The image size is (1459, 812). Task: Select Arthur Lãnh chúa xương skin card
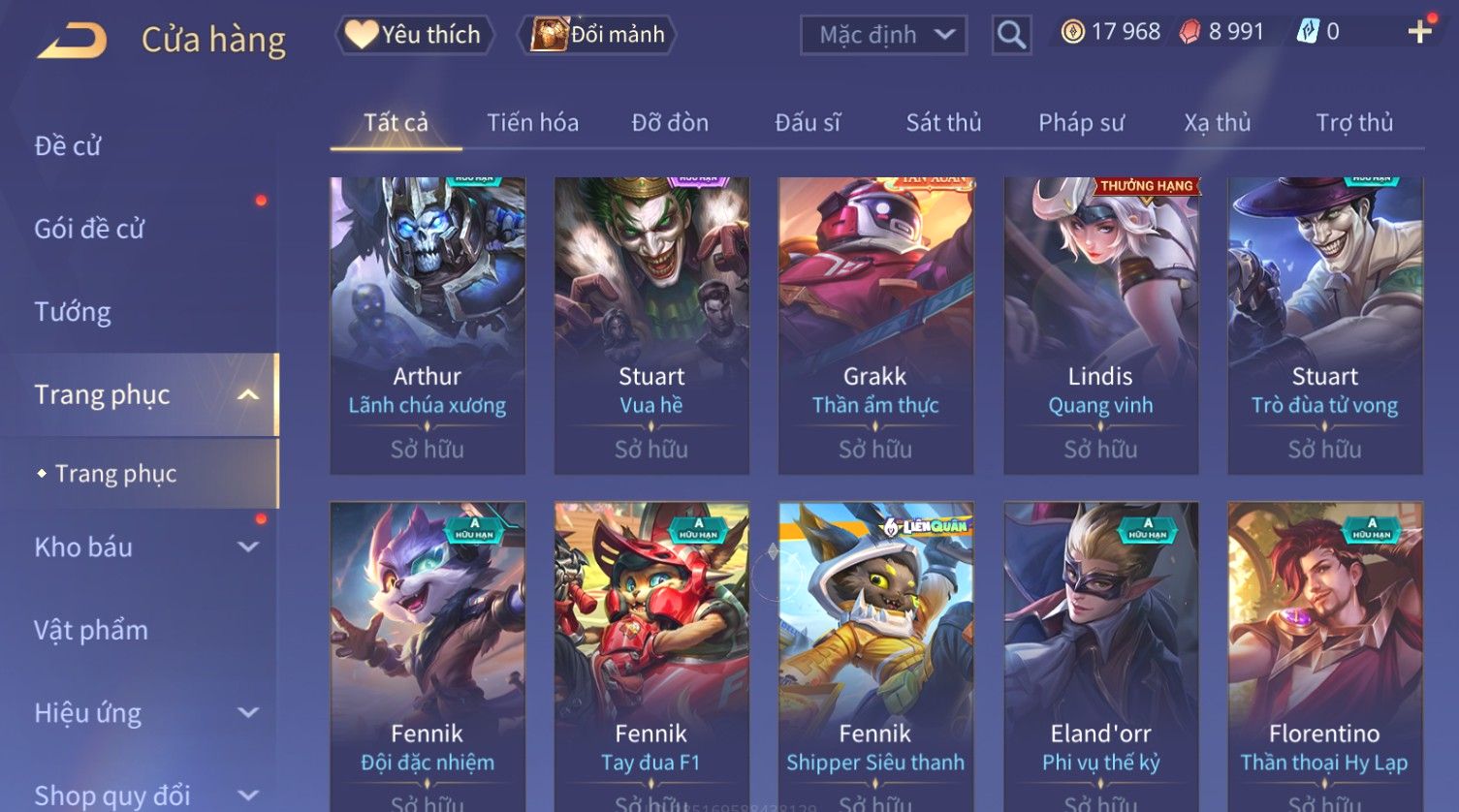pyautogui.click(x=428, y=326)
